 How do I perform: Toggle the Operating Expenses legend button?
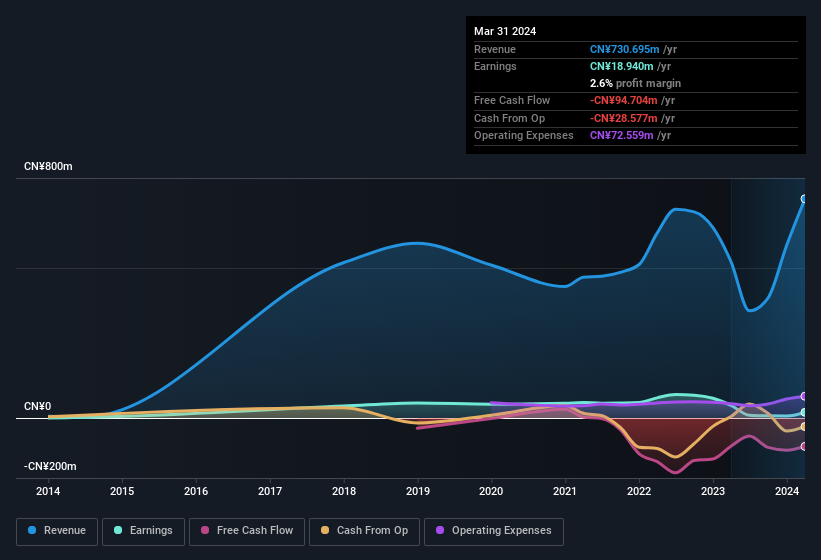point(494,531)
